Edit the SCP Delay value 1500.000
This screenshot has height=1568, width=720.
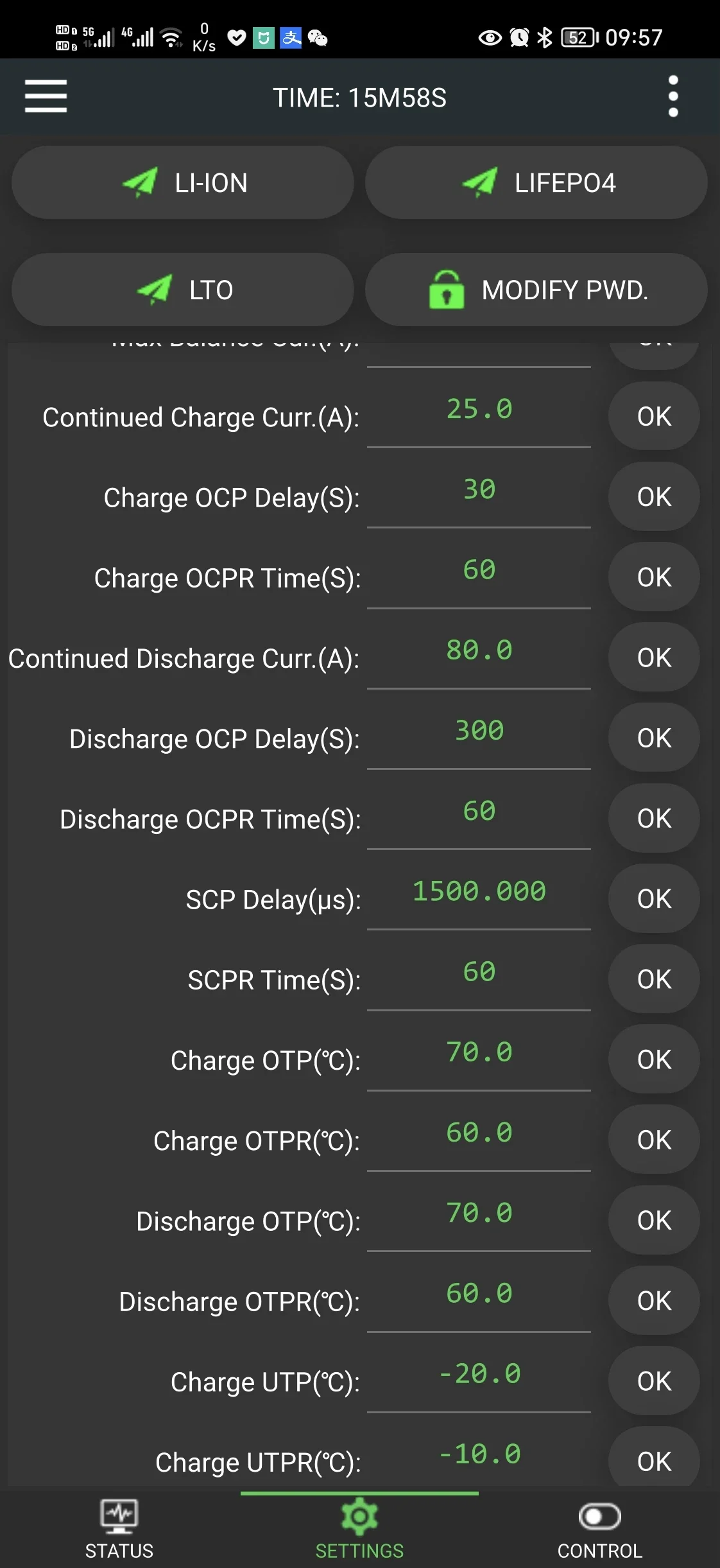coord(479,892)
